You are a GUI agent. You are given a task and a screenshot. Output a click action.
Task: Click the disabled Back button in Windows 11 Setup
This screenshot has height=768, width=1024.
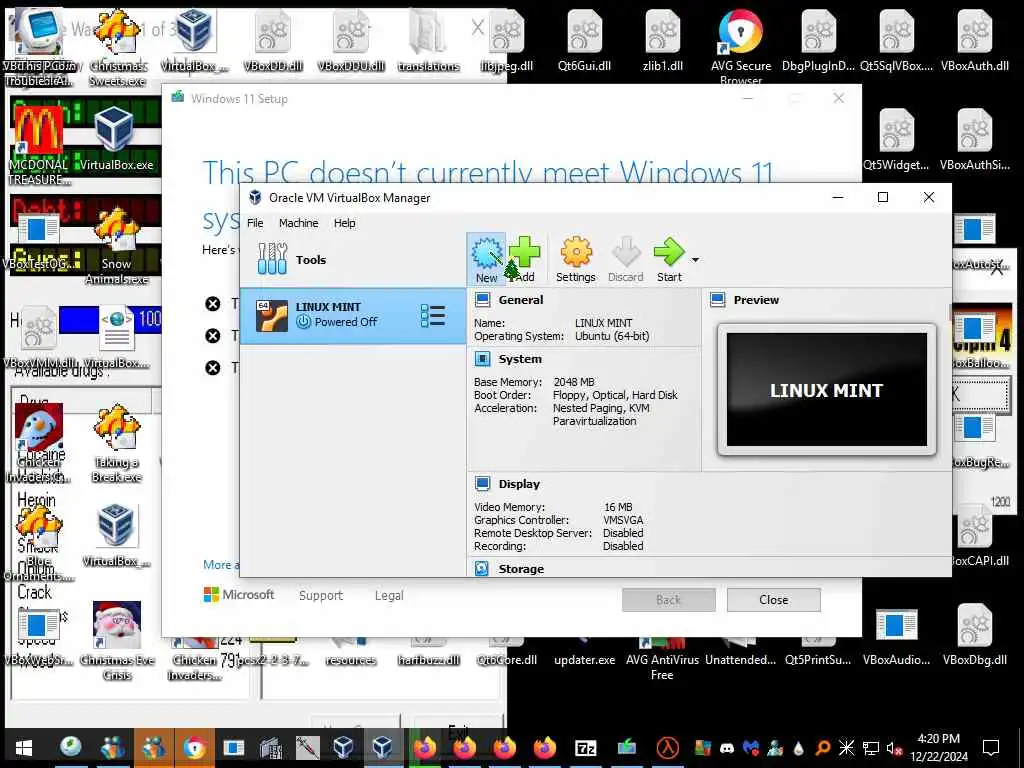pyautogui.click(x=668, y=600)
